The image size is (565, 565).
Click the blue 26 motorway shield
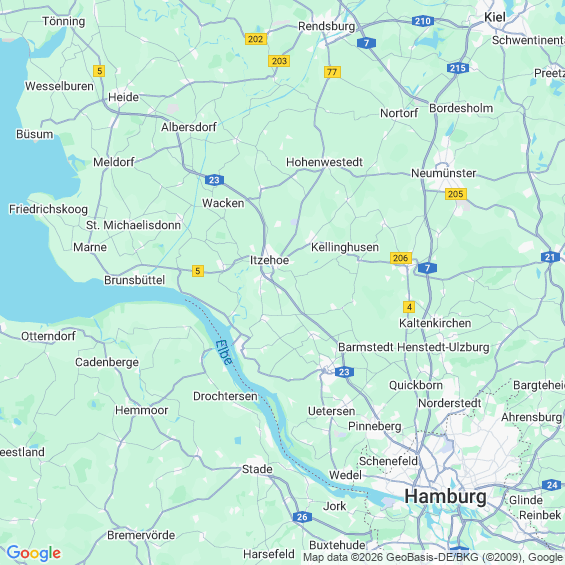click(x=302, y=517)
